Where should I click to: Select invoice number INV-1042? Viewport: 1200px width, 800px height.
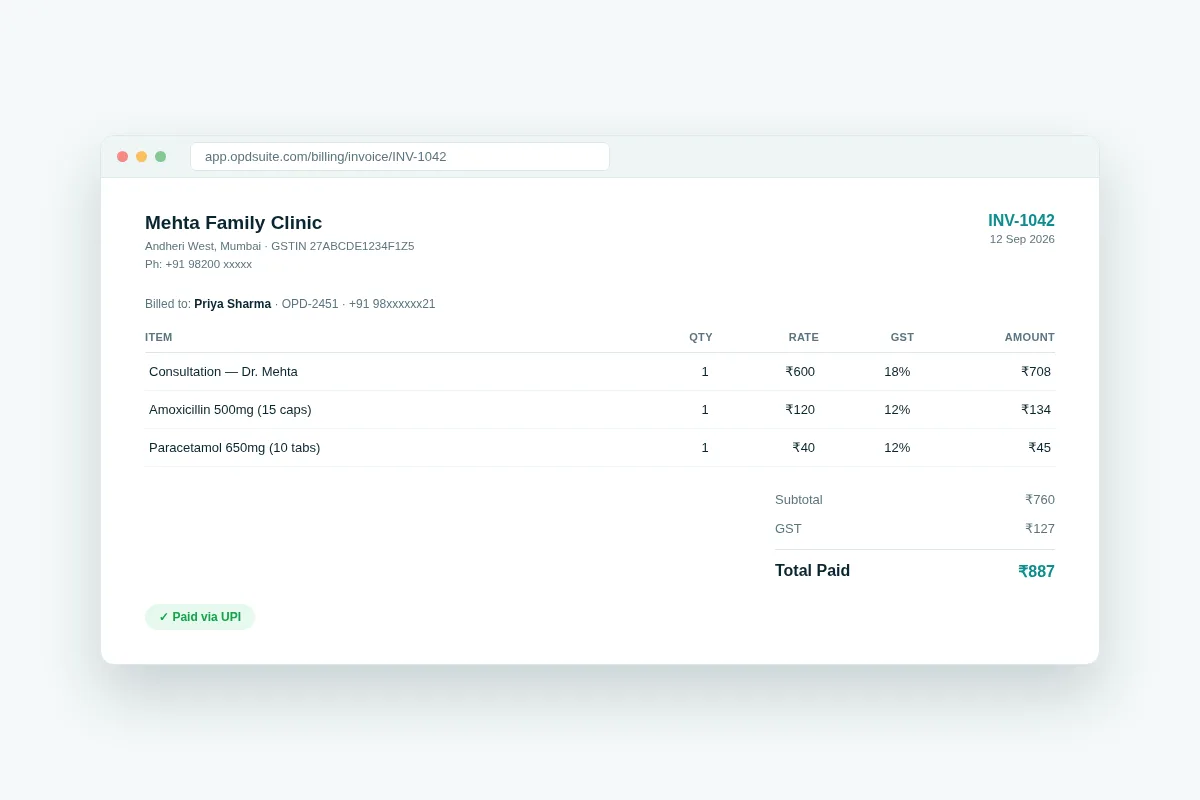(1021, 221)
